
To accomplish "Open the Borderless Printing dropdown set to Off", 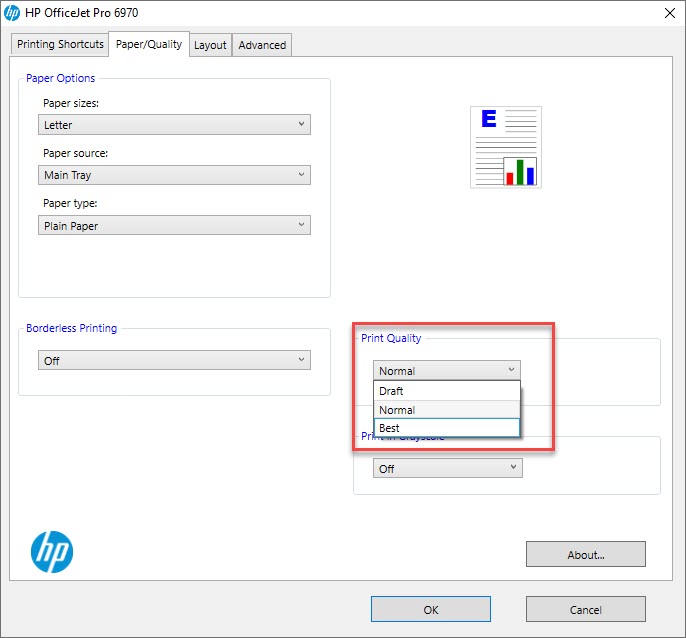I will coord(175,360).
